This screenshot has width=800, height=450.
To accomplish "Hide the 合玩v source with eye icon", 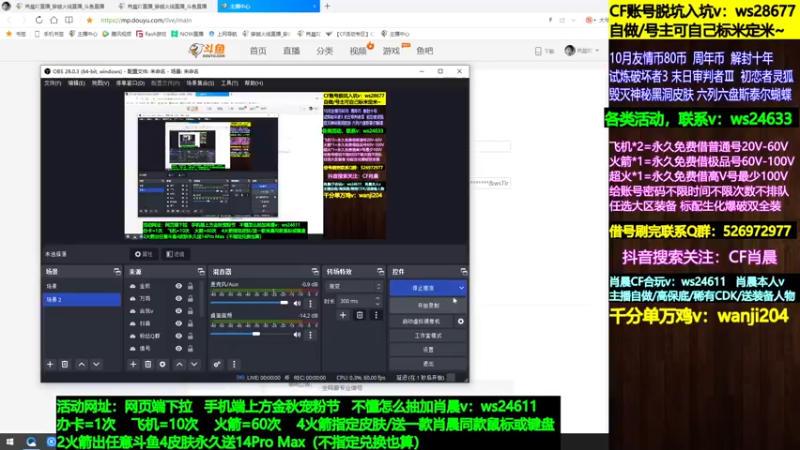I will click(179, 311).
